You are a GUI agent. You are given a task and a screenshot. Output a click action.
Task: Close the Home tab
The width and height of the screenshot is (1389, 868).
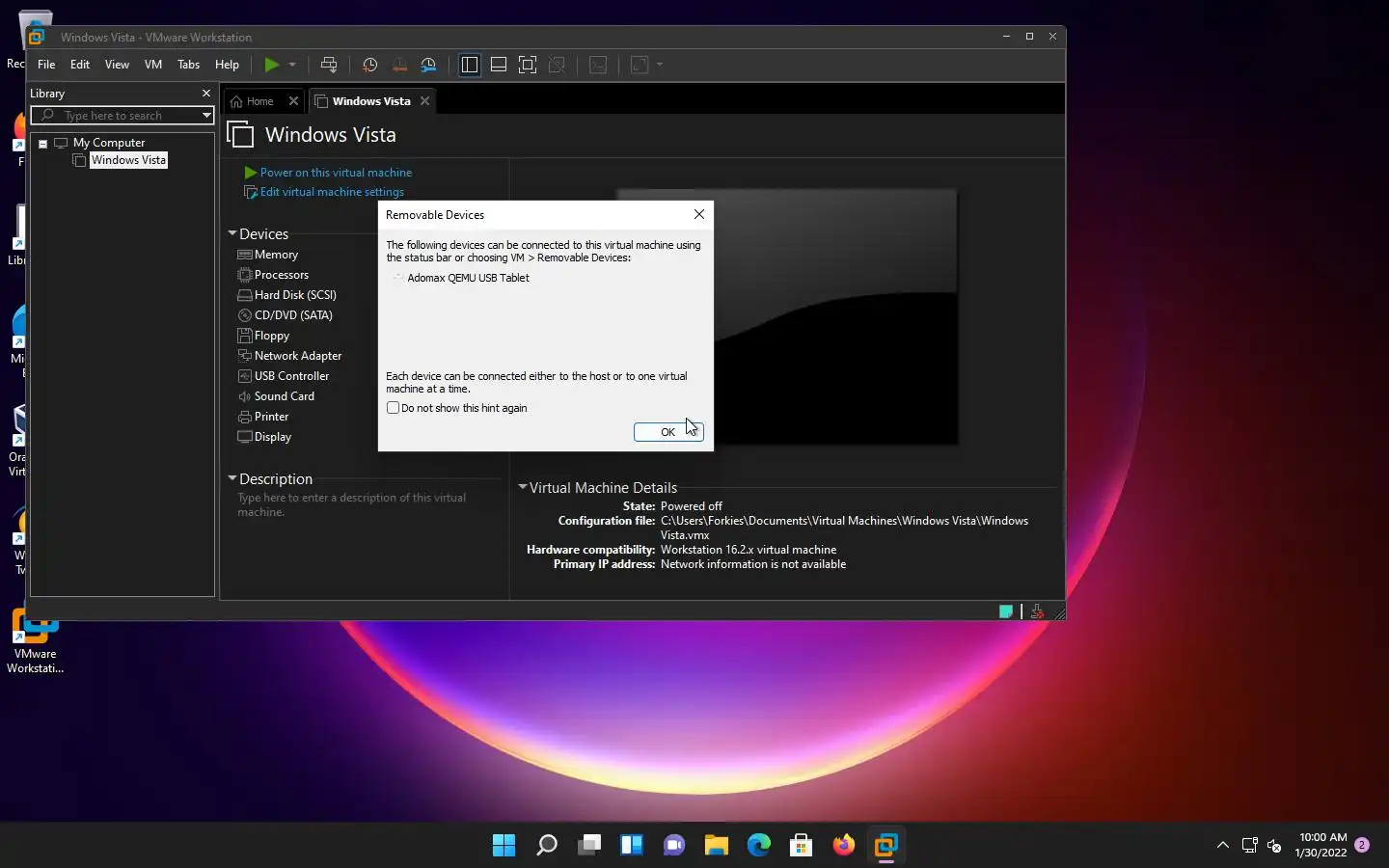coord(294,101)
